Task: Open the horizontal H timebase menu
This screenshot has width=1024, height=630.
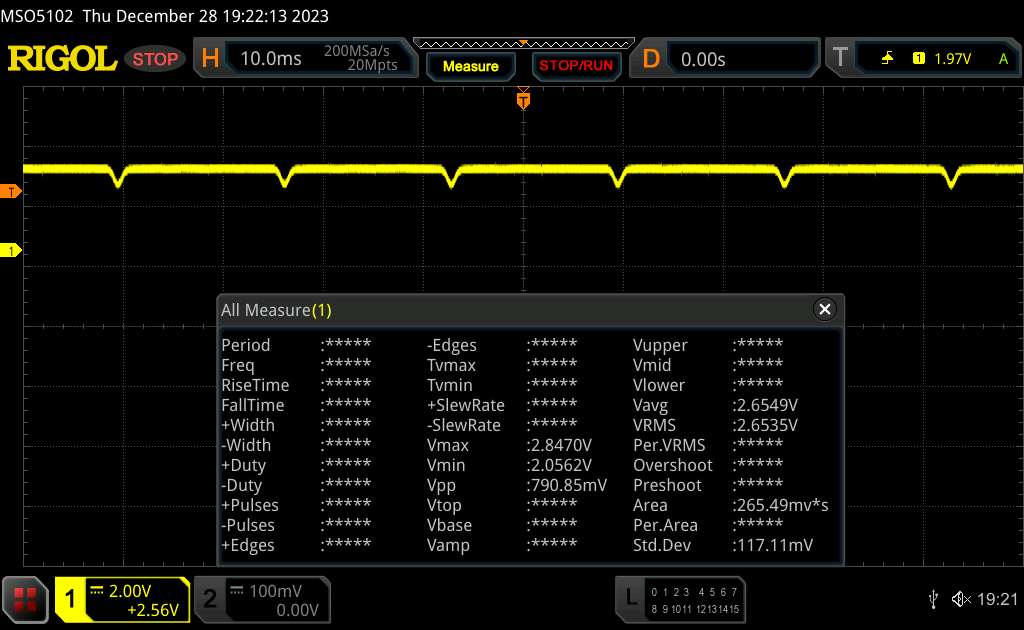Action: tap(210, 59)
